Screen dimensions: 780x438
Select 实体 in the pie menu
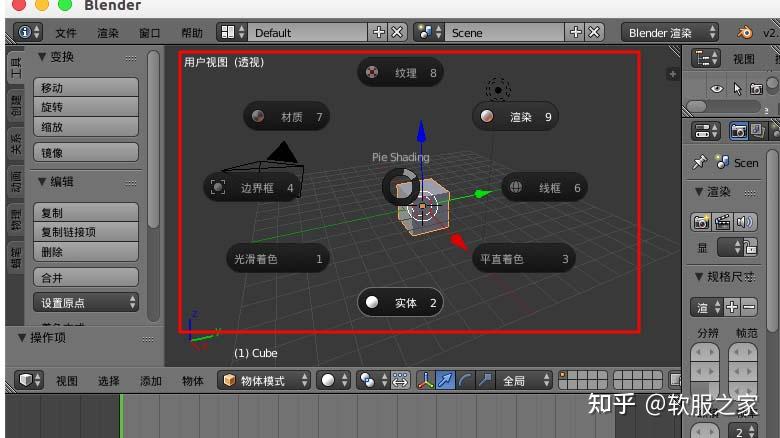point(400,303)
